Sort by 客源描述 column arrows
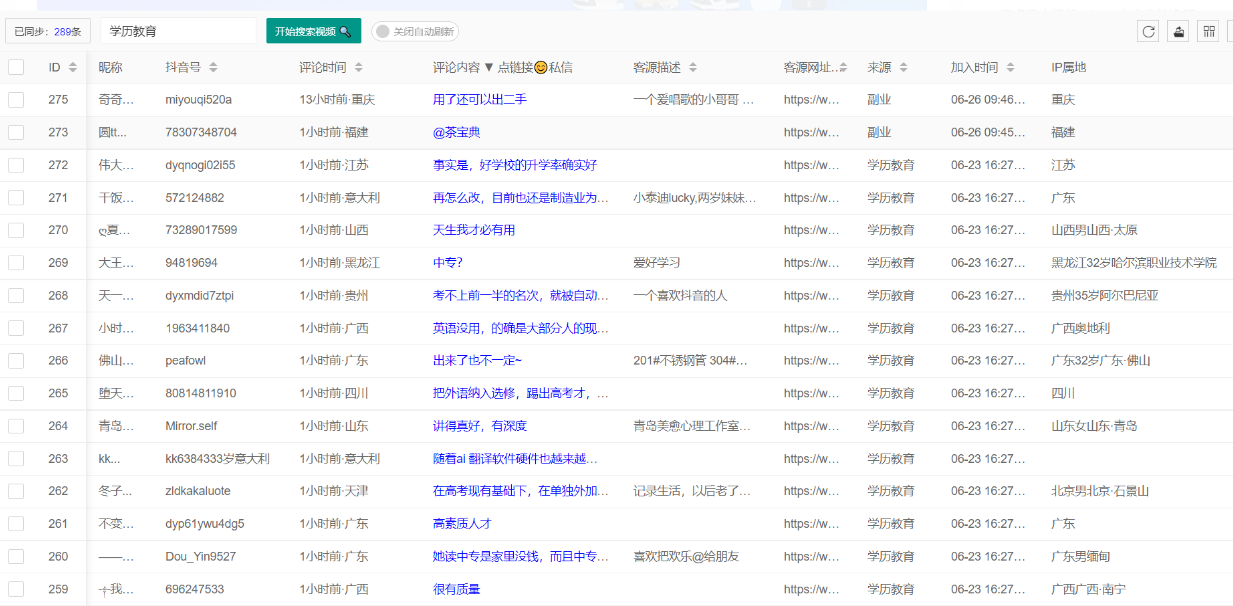1233x606 pixels. [x=693, y=68]
